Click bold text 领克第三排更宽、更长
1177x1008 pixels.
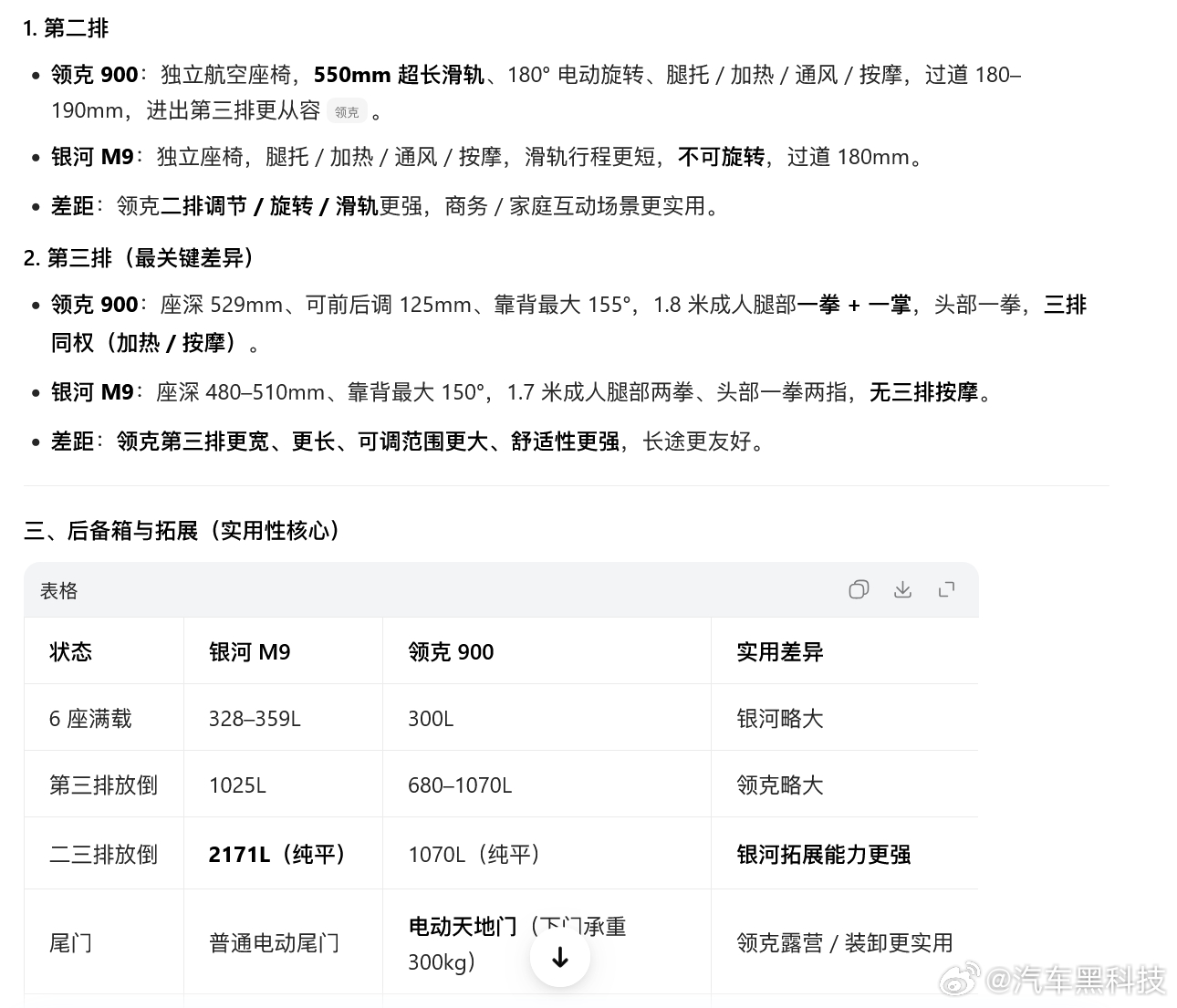tap(226, 442)
